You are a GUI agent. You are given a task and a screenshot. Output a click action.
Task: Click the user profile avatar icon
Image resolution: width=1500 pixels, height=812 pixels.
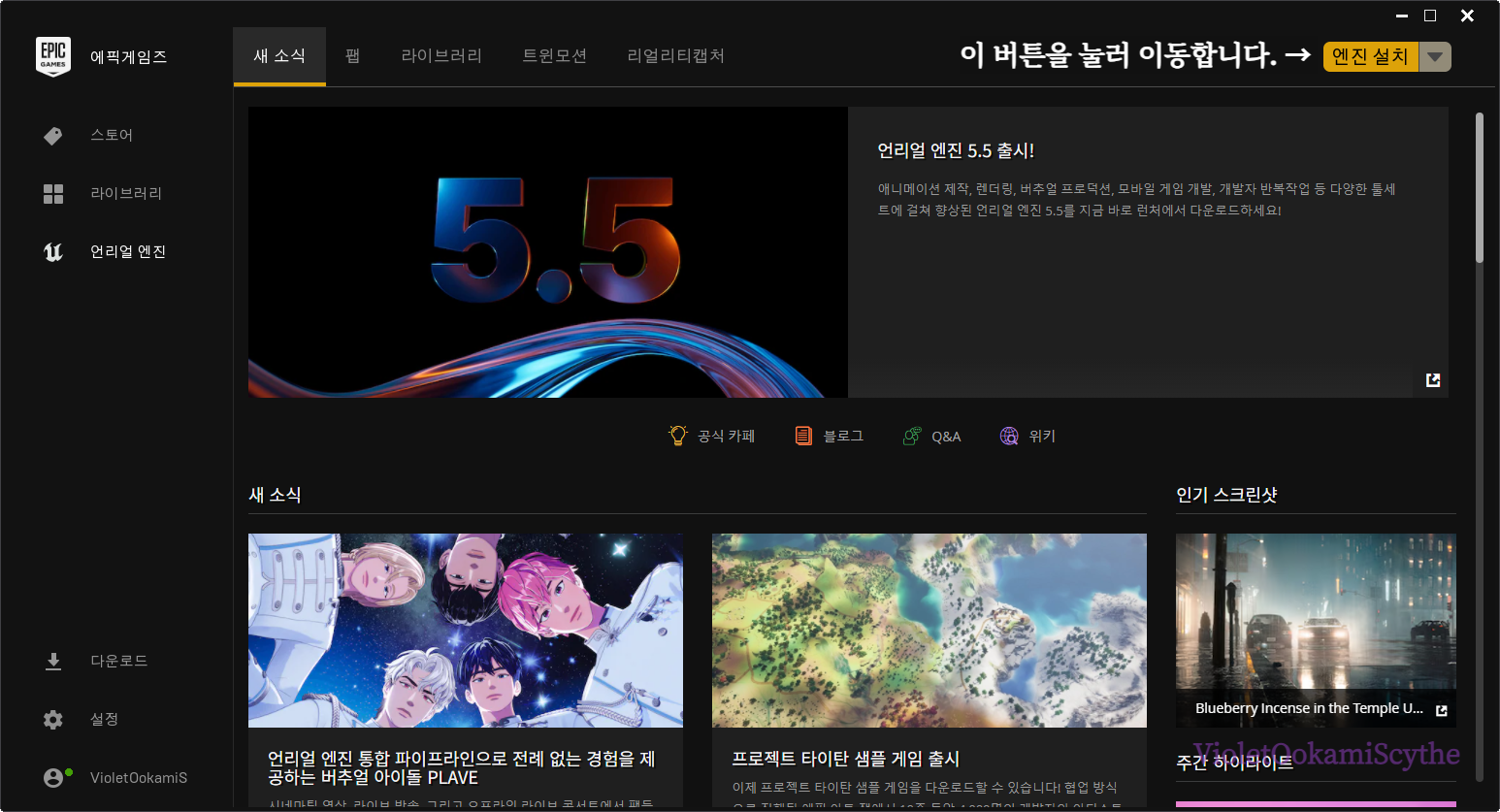point(53,778)
